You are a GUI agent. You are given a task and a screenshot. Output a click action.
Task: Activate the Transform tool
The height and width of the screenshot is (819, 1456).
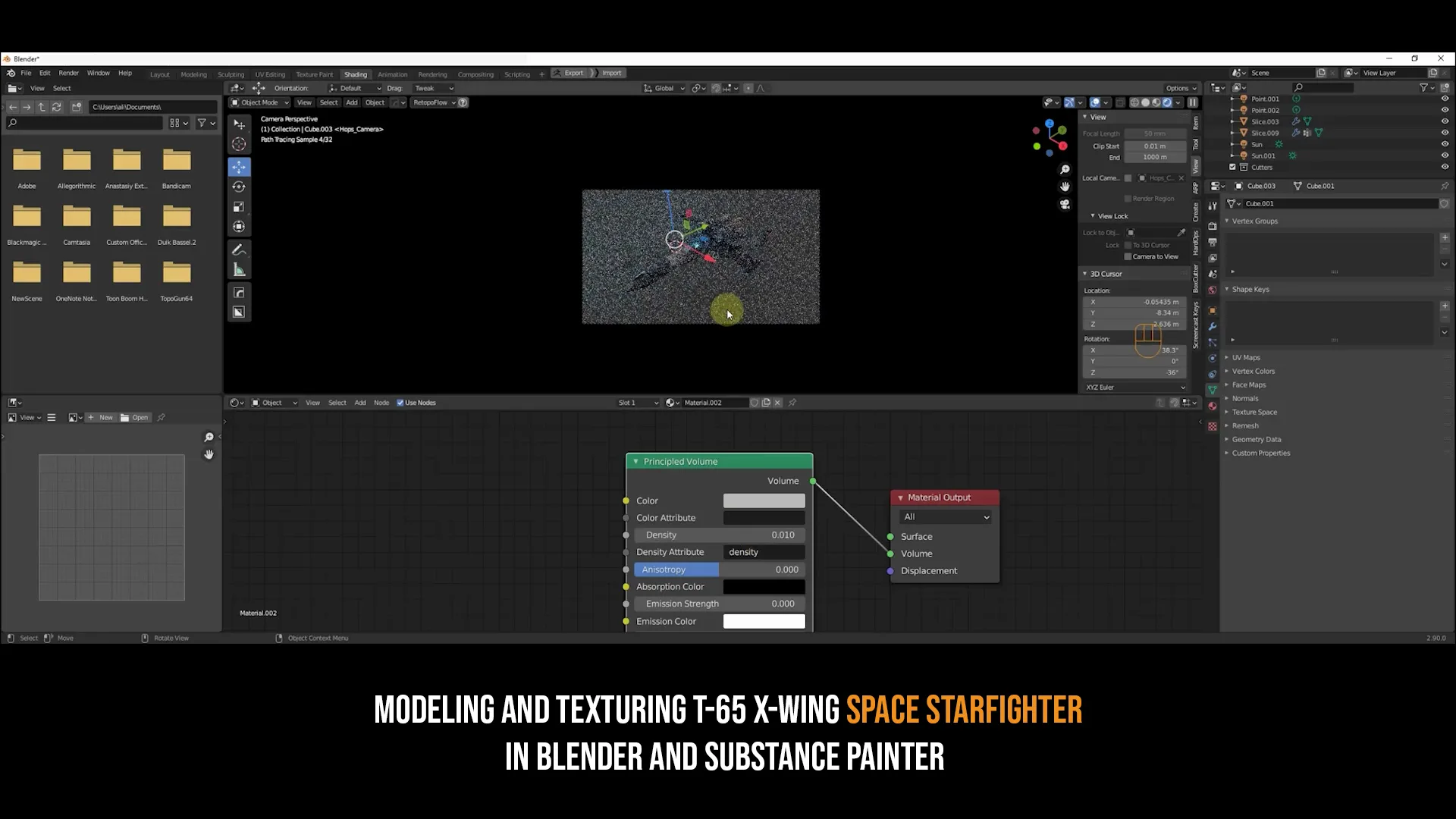239,226
